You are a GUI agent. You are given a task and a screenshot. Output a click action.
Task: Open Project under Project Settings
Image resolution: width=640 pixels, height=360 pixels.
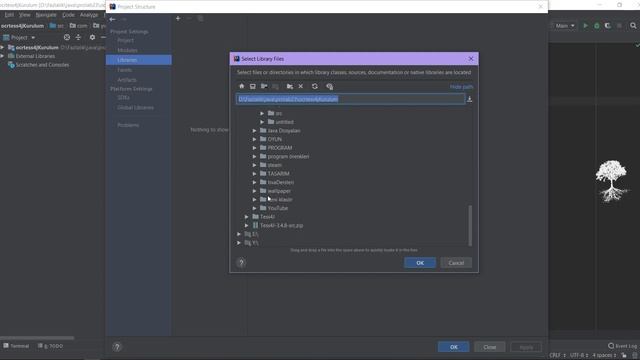point(125,40)
